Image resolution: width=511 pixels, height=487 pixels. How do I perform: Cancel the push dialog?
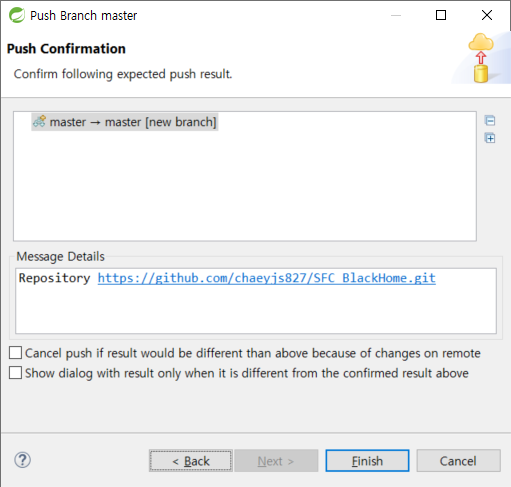[x=458, y=461]
